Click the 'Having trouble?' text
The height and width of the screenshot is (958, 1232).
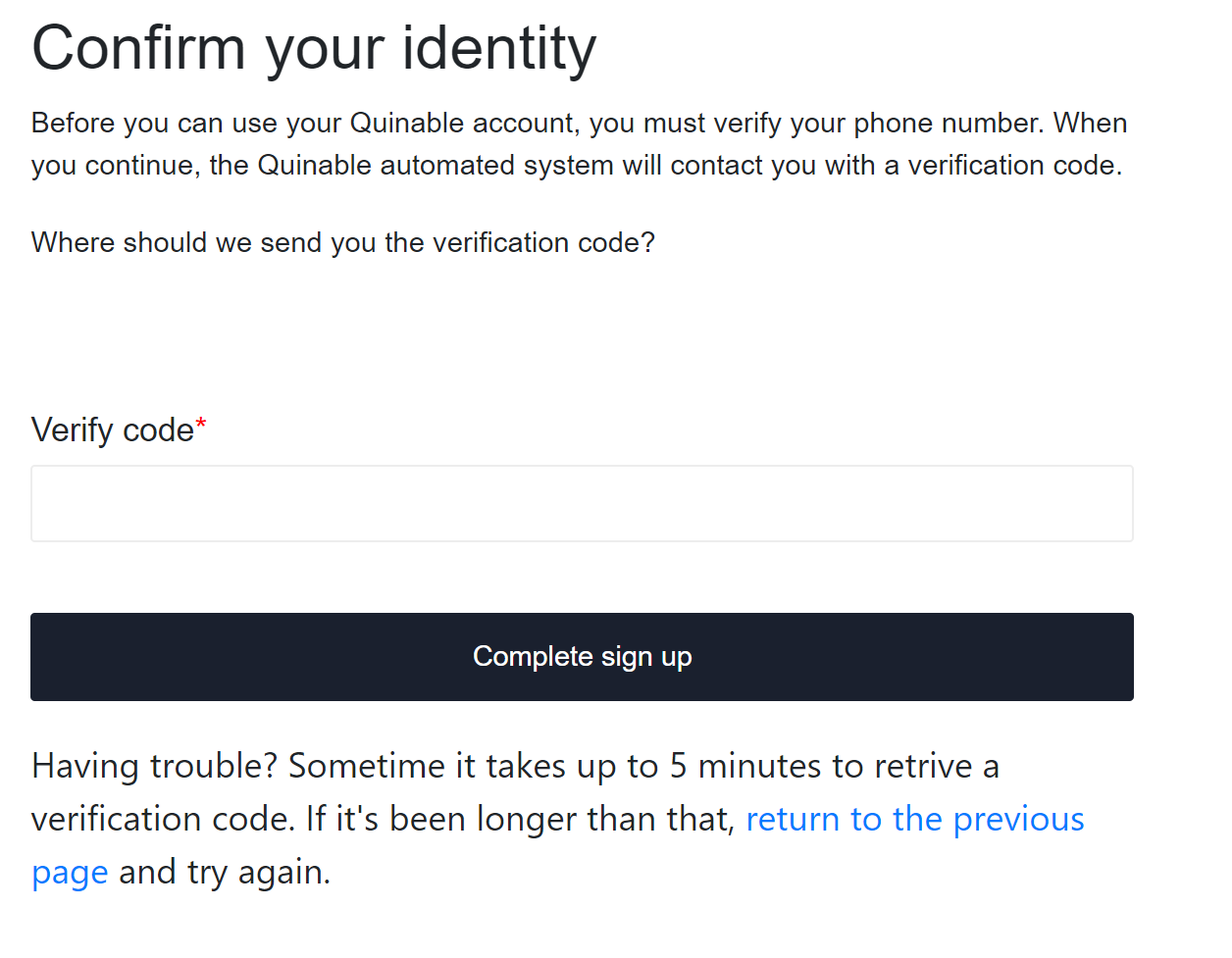155,766
